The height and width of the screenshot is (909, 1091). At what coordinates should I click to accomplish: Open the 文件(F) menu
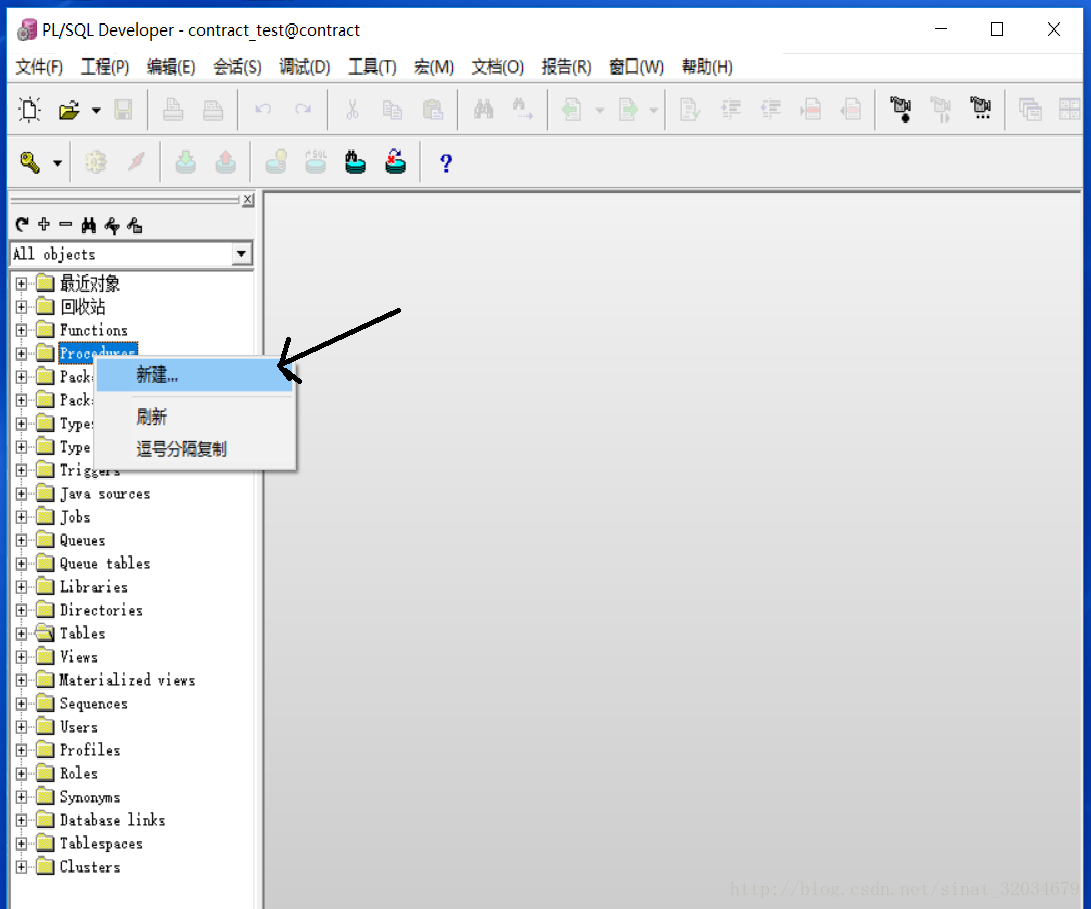tap(39, 67)
